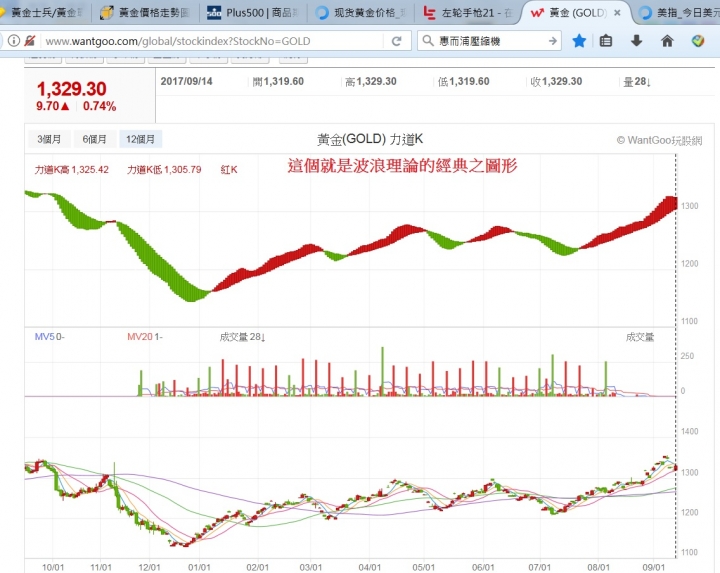Close the 黃金 (GOLD) tab
The image size is (720, 573).
pyautogui.click(x=615, y=13)
